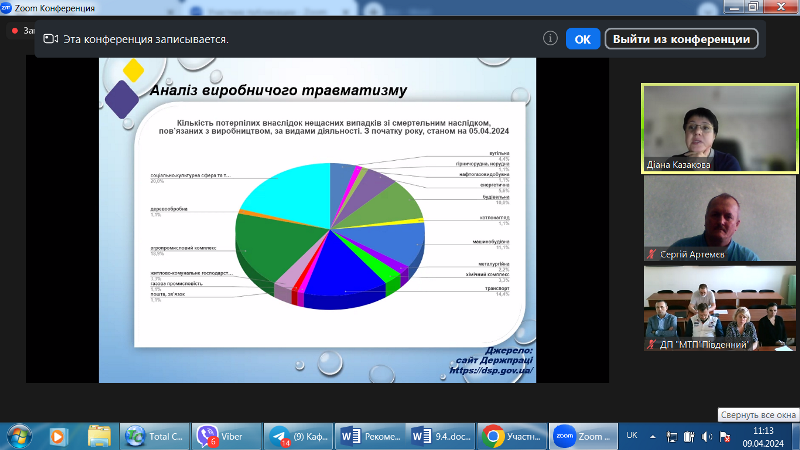Viewport: 800px width, 450px height.
Task: Click the 'Выйти из конференции' button
Action: pos(682,39)
